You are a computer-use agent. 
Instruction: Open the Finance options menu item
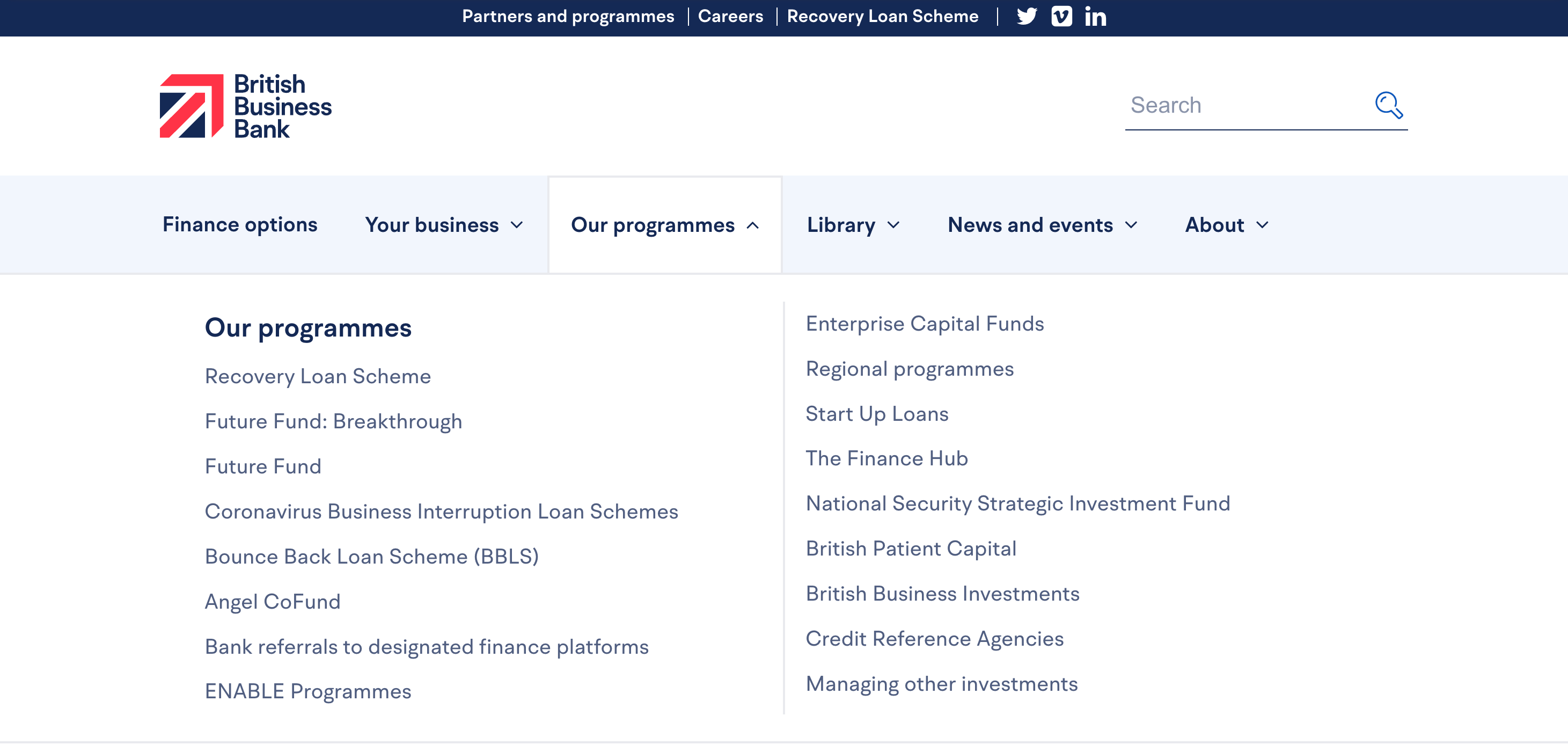pos(239,224)
